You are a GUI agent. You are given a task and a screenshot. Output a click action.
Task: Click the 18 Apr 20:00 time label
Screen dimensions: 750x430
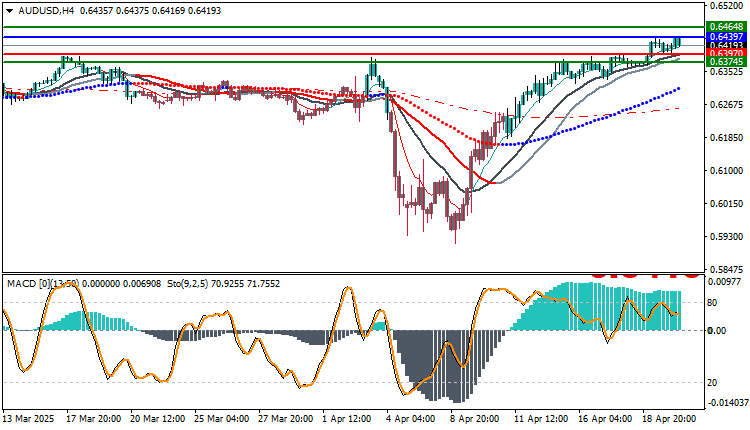pyautogui.click(x=670, y=419)
